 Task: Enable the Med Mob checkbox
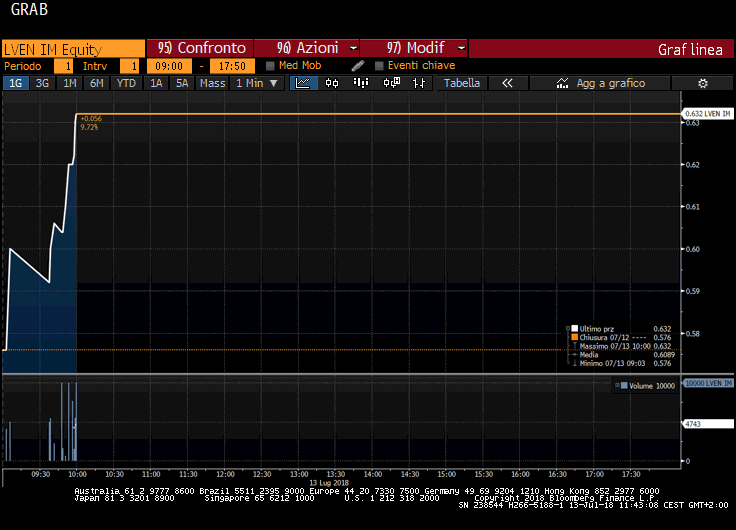(270, 66)
